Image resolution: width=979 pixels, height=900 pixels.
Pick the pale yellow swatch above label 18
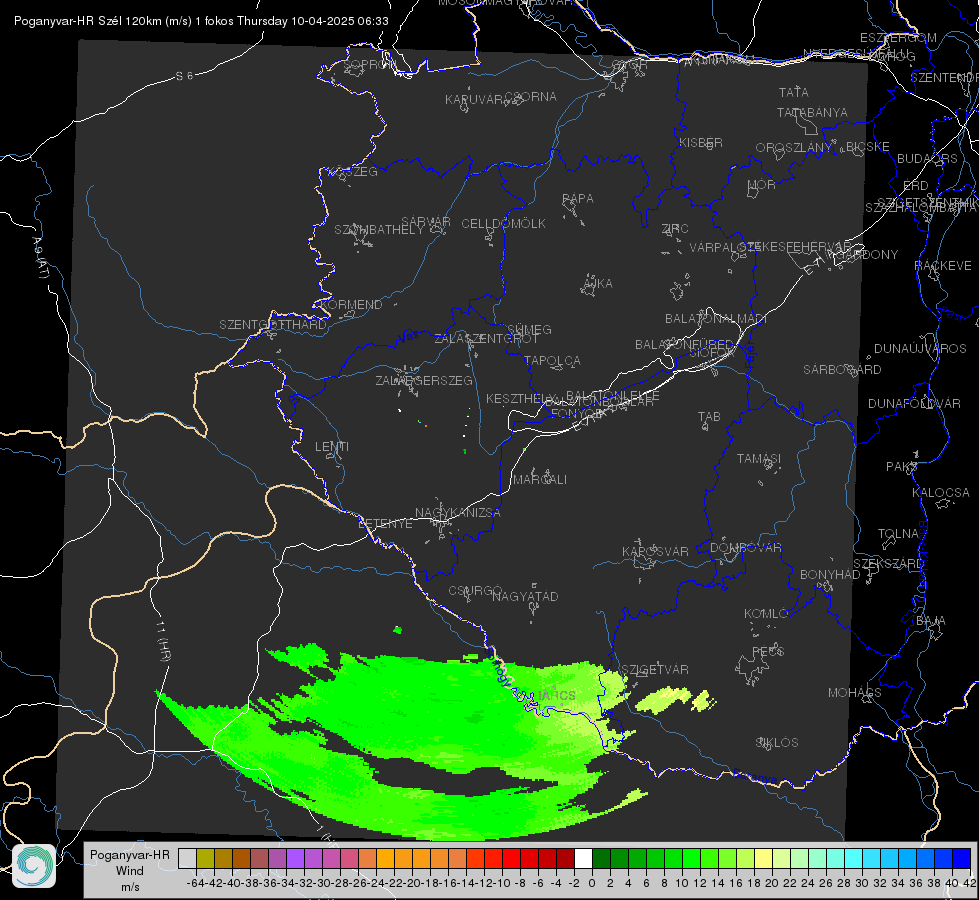[x=763, y=858]
